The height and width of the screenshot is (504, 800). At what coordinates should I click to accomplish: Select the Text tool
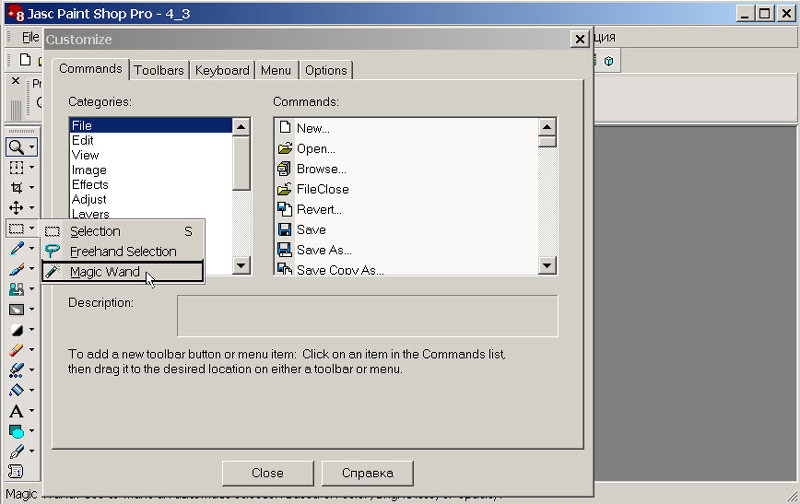16,411
